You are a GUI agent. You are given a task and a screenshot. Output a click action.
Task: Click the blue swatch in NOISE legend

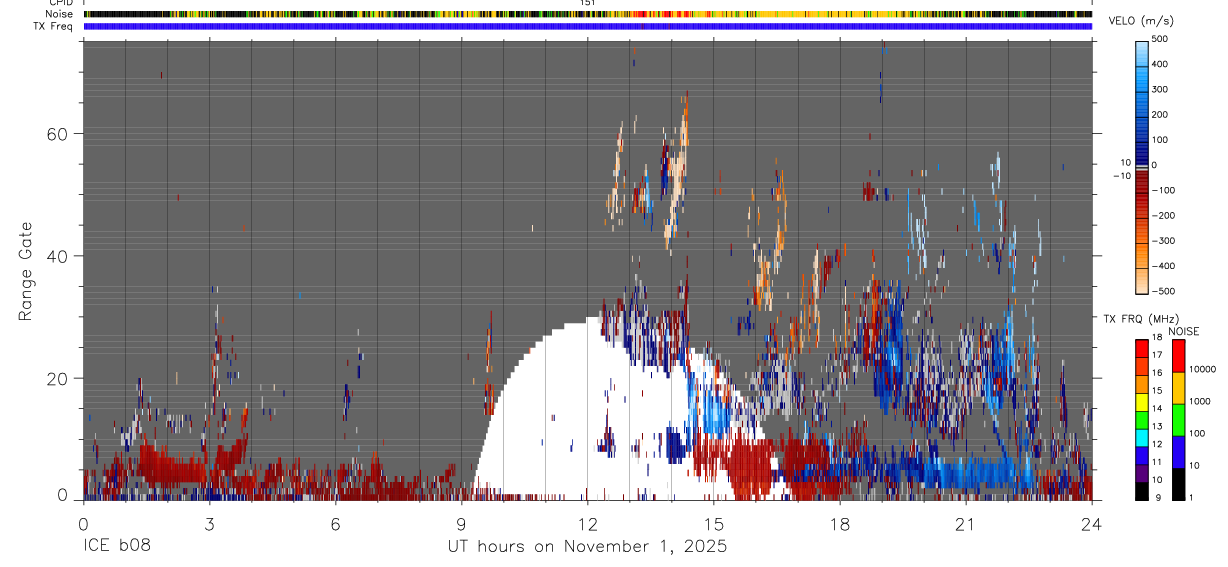(x=1178, y=452)
